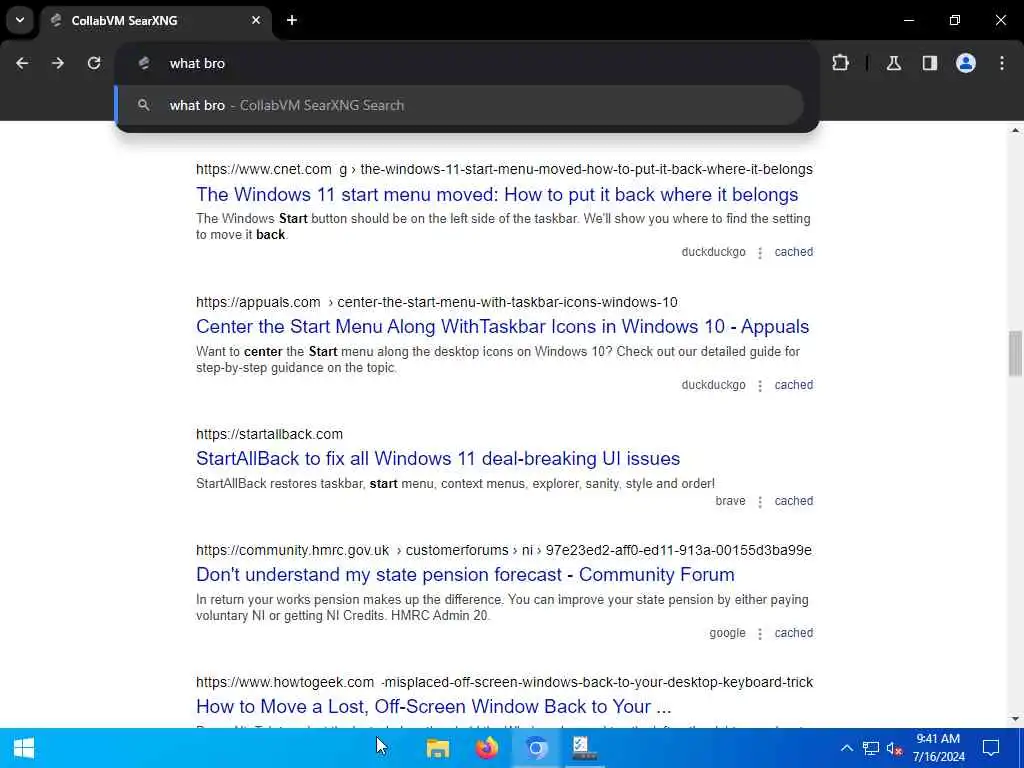The width and height of the screenshot is (1024, 768).
Task: Open the clock showing 9:41 AM
Action: tap(938, 748)
